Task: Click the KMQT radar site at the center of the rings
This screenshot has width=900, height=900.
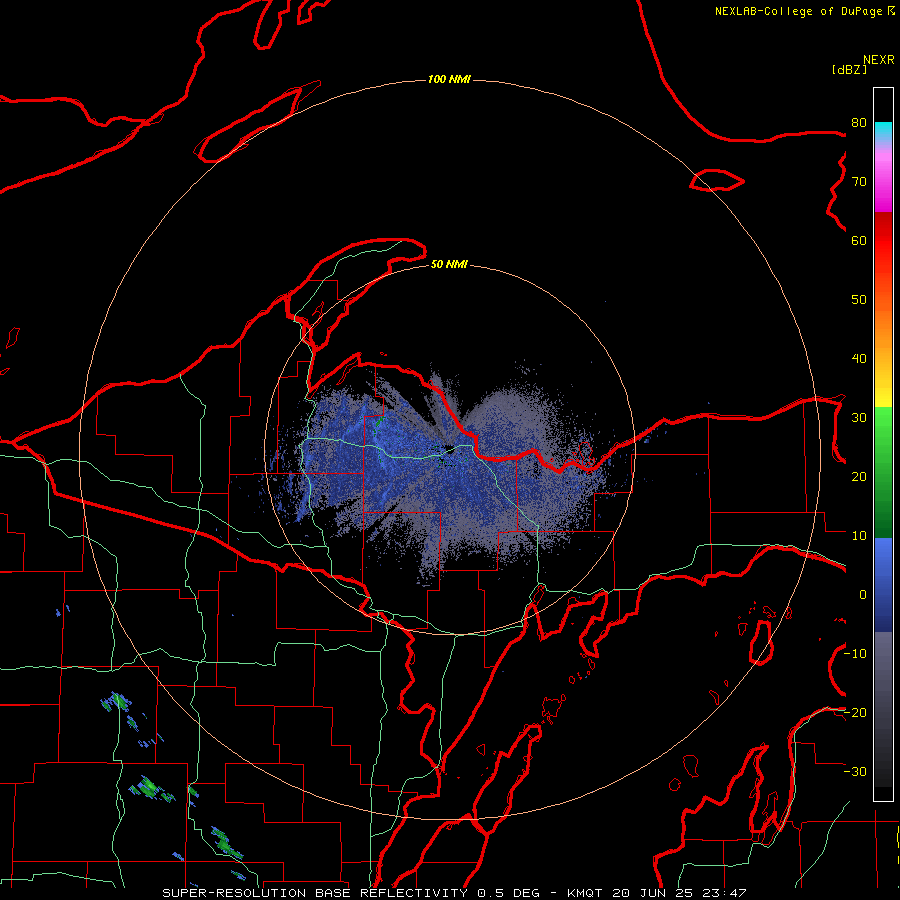Action: coord(449,449)
